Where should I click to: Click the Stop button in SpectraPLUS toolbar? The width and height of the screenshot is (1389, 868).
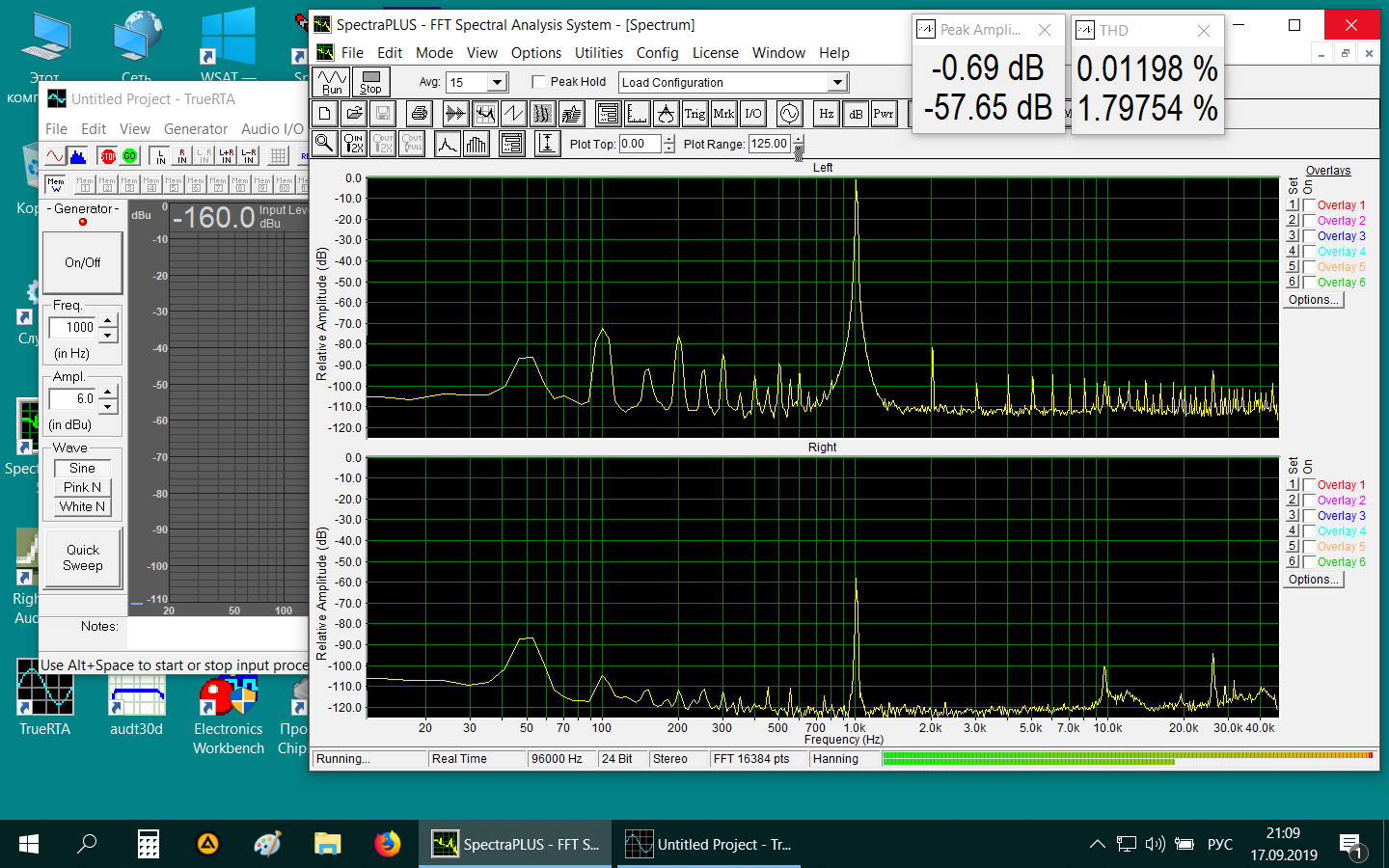point(370,82)
